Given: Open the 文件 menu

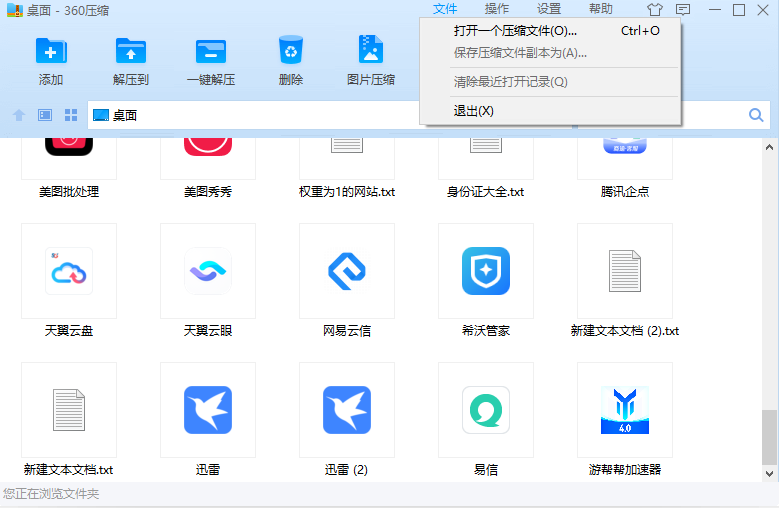Looking at the screenshot, I should coord(445,9).
